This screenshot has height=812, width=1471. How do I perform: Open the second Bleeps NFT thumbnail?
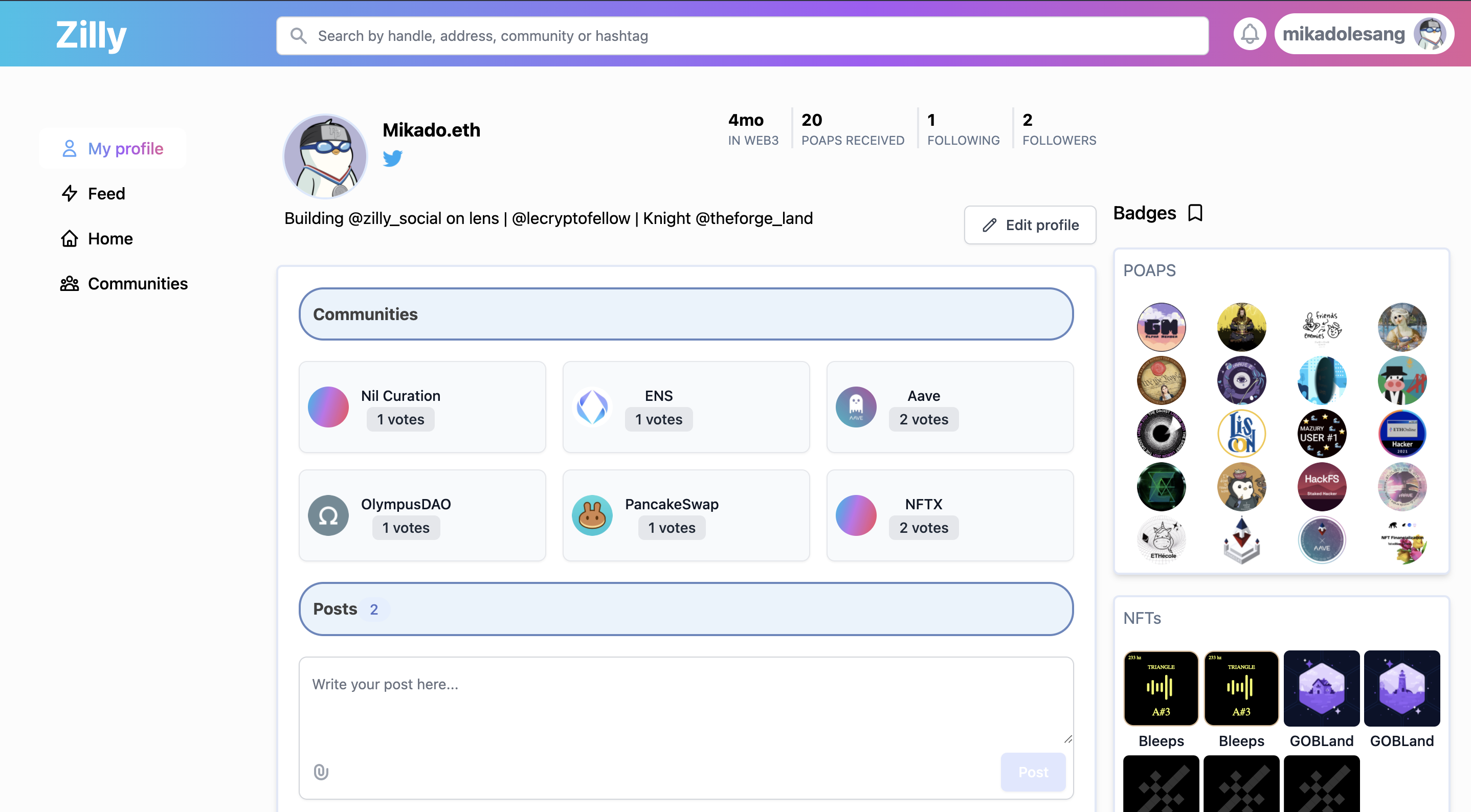coord(1241,689)
